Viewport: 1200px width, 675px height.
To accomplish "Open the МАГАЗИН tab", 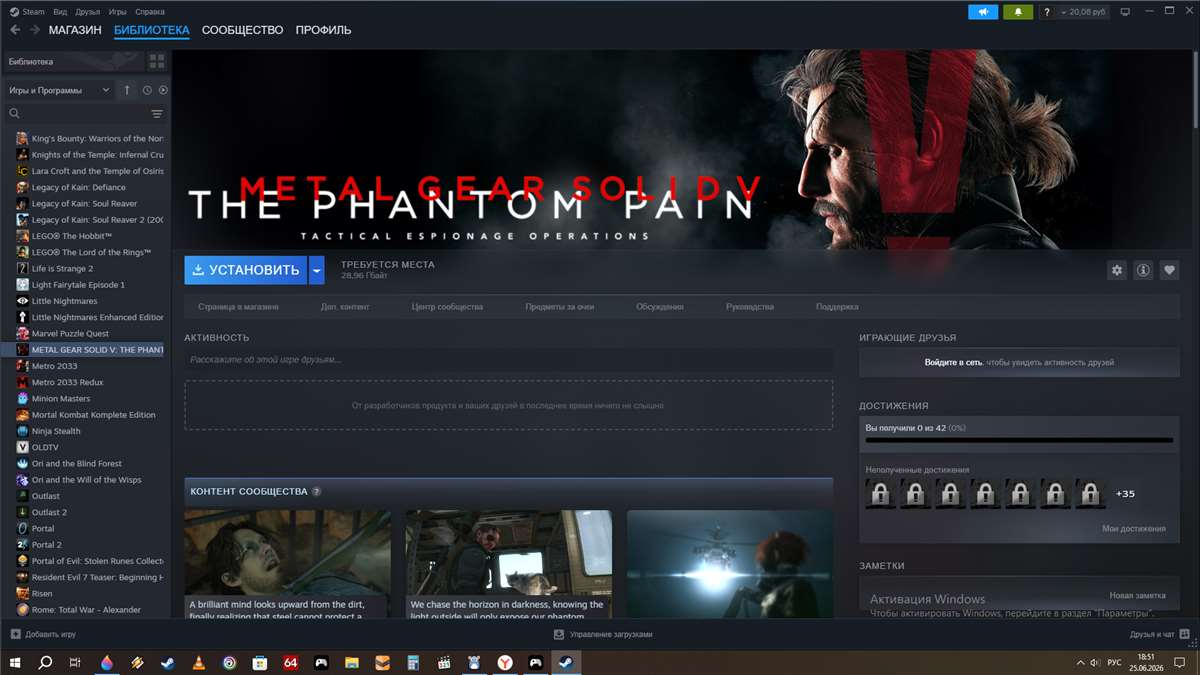I will [x=75, y=30].
